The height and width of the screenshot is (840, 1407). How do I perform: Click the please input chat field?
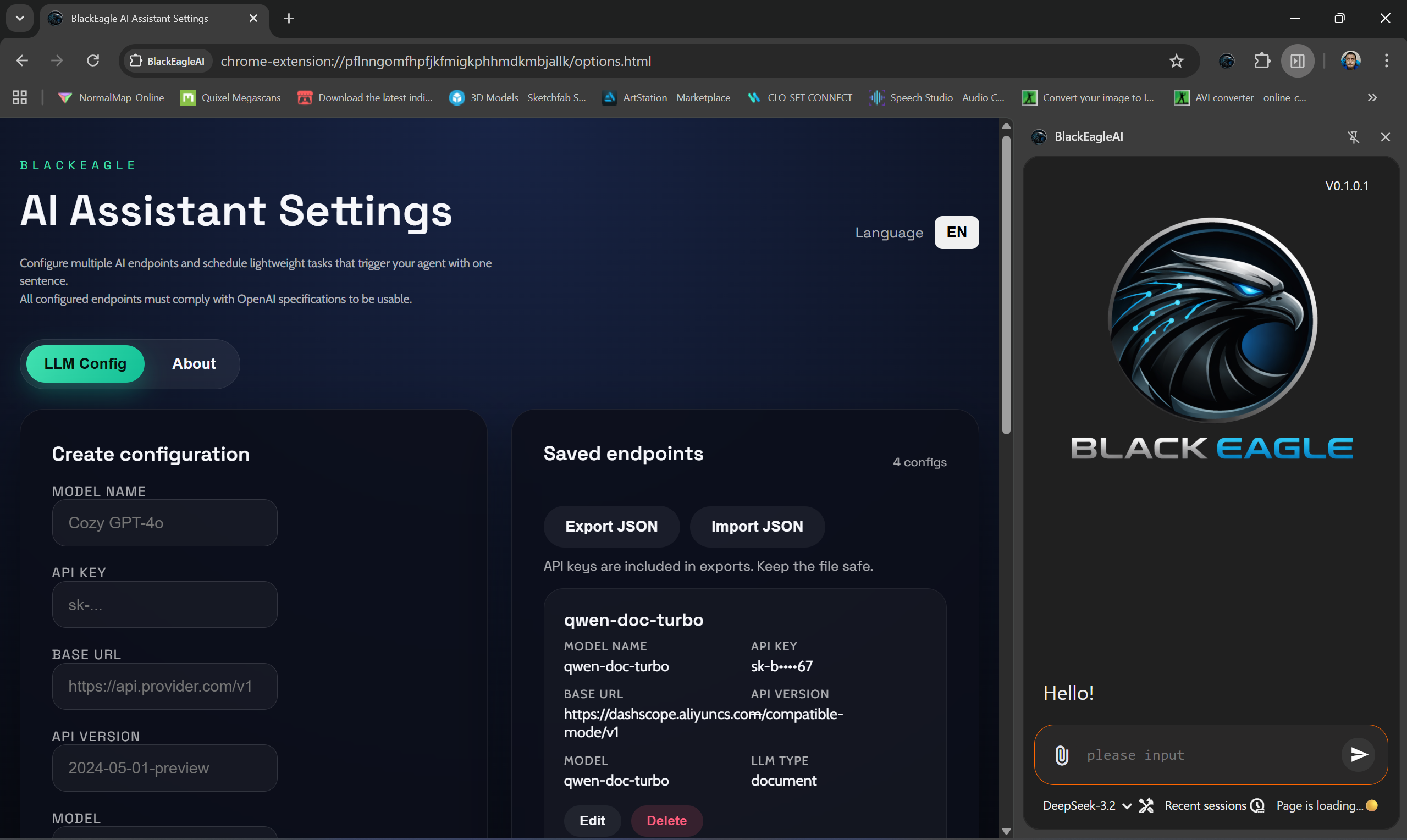[1189, 755]
